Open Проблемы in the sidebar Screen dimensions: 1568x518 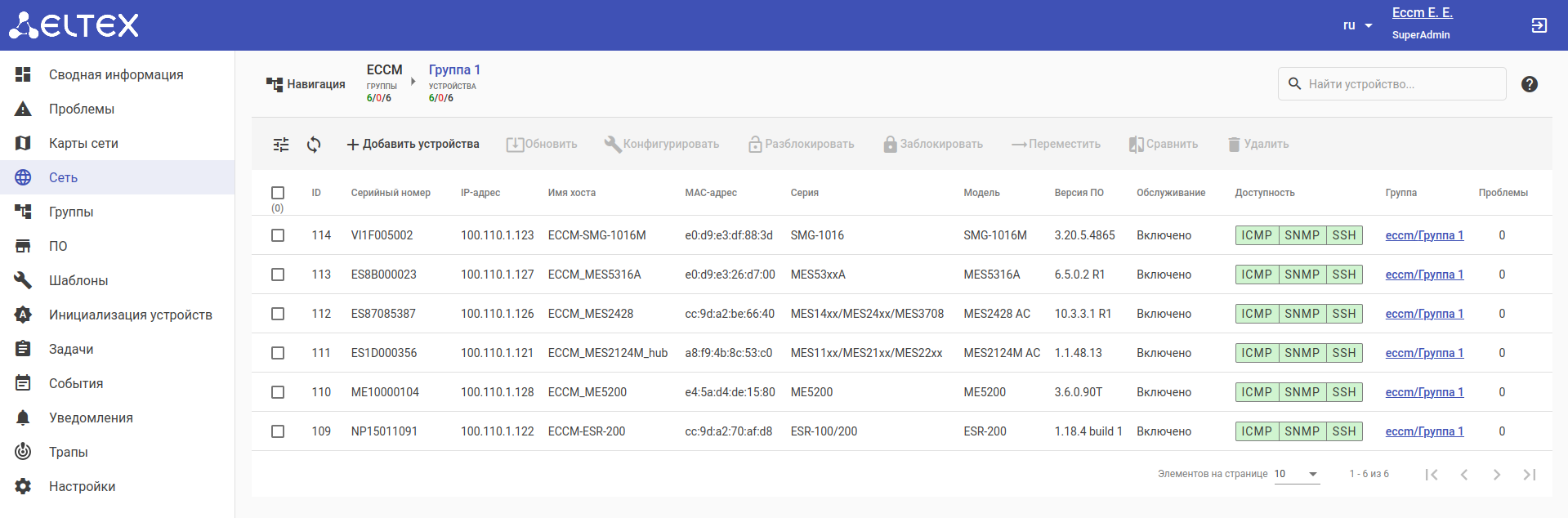(82, 109)
